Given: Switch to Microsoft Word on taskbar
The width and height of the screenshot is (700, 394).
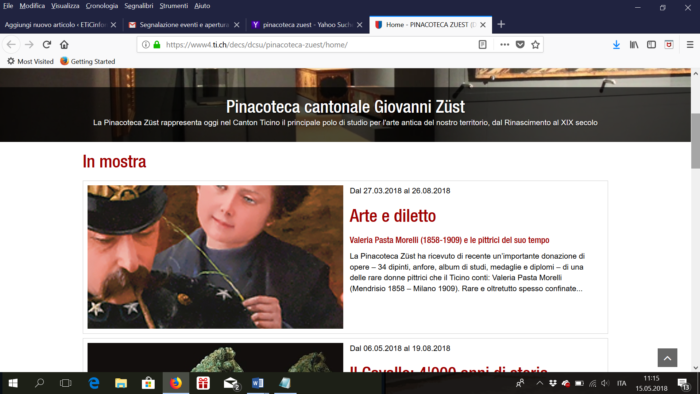Looking at the screenshot, I should coord(258,383).
